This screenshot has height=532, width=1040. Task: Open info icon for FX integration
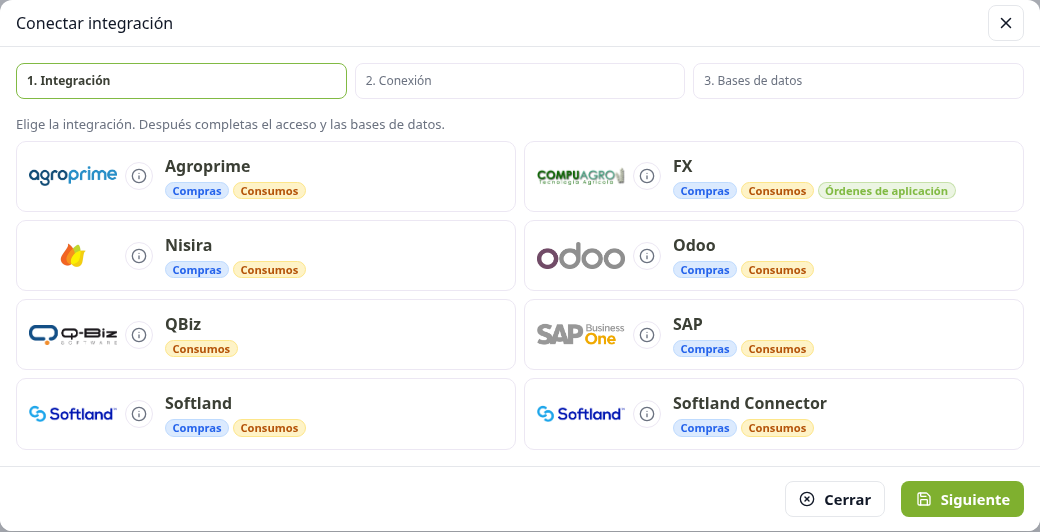(647, 176)
